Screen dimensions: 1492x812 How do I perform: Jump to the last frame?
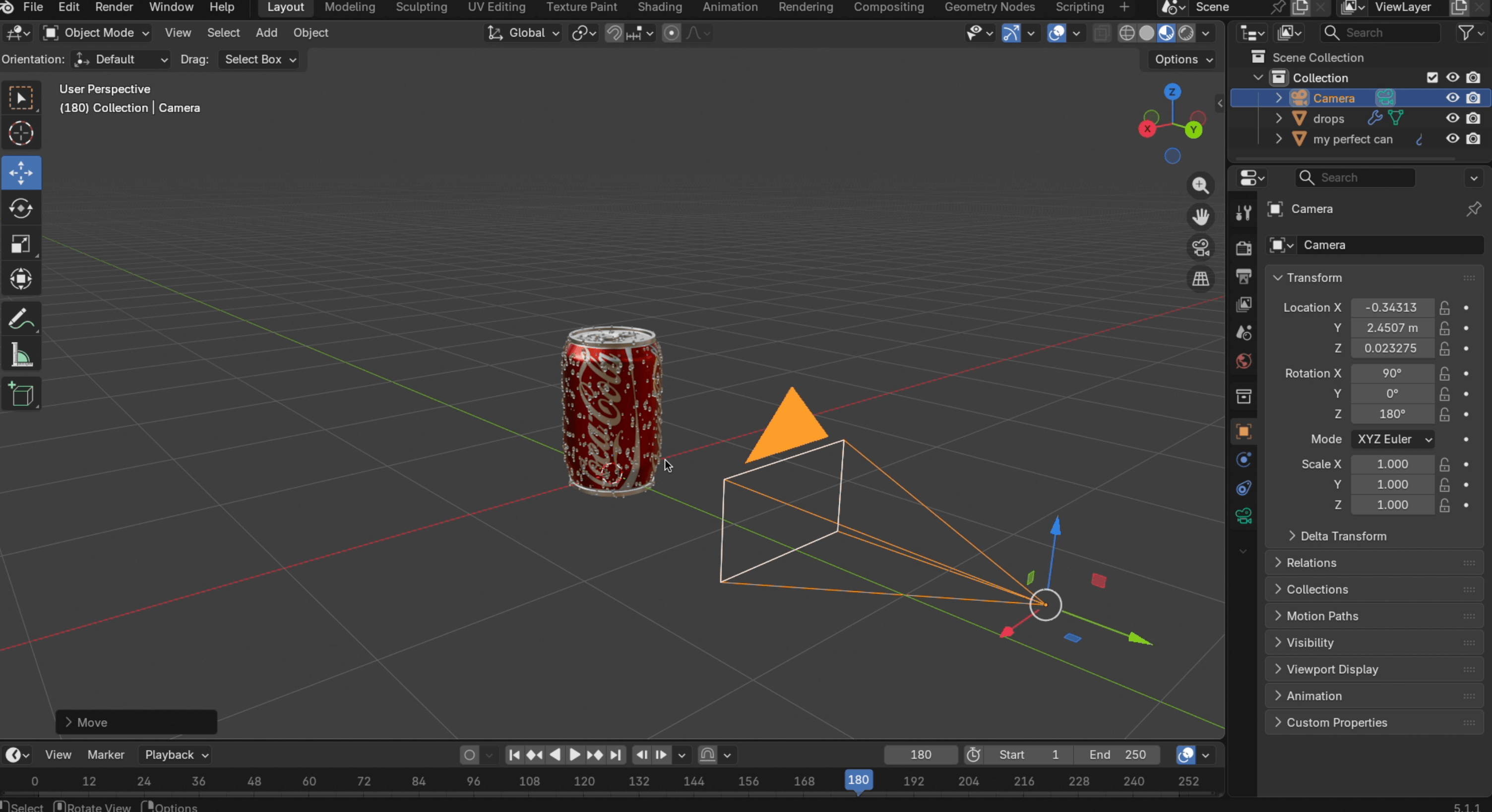tap(615, 754)
